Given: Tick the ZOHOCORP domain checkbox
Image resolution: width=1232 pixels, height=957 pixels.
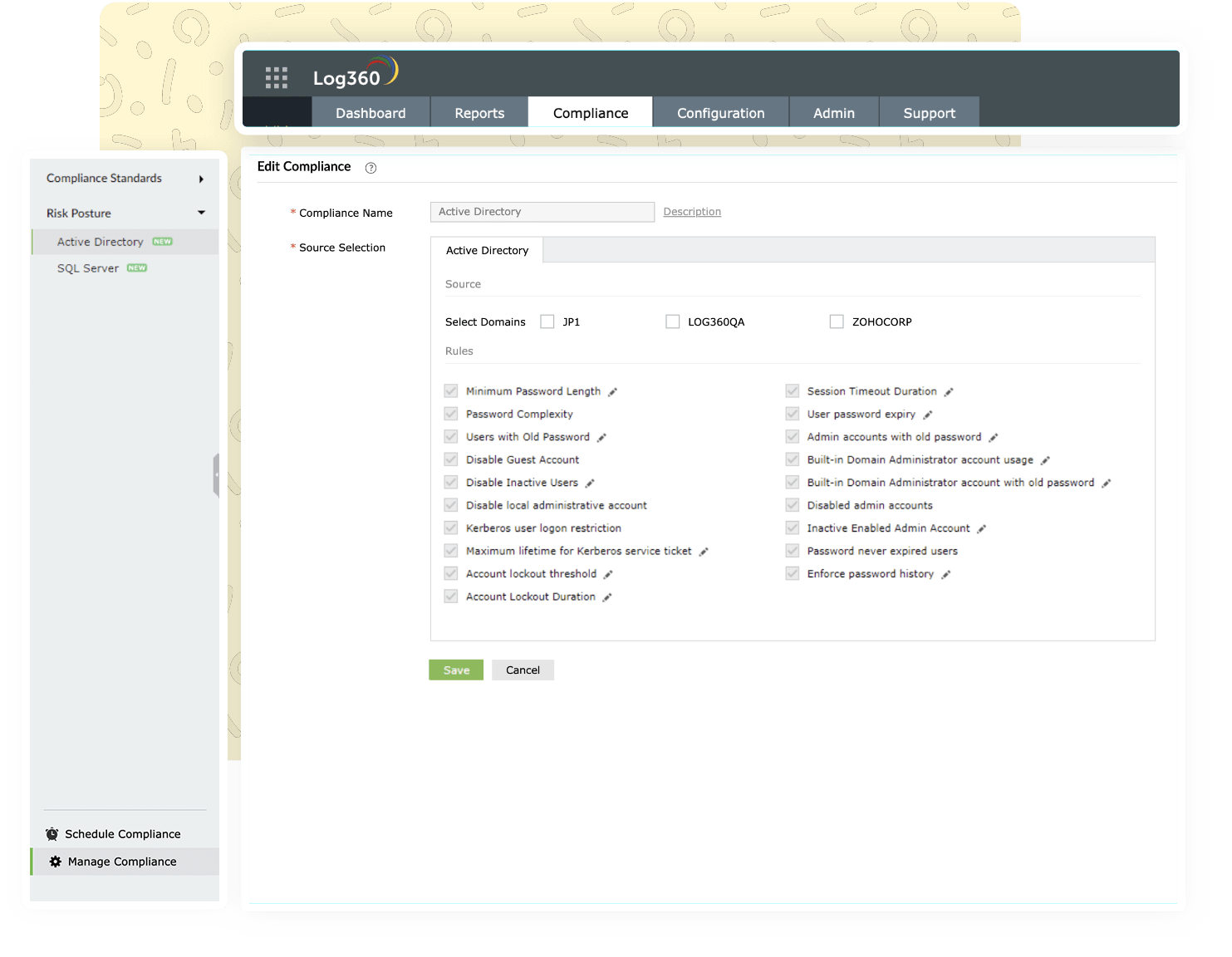Looking at the screenshot, I should (x=837, y=321).
